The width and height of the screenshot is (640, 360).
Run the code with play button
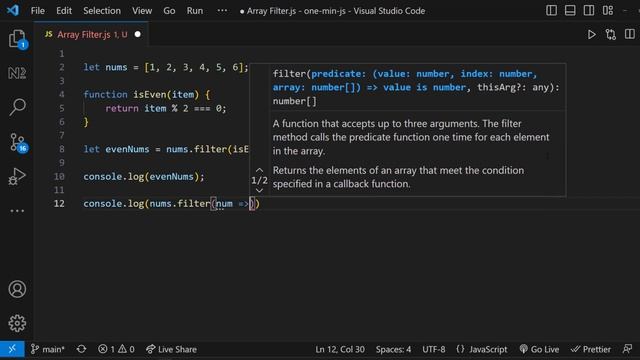coord(591,35)
